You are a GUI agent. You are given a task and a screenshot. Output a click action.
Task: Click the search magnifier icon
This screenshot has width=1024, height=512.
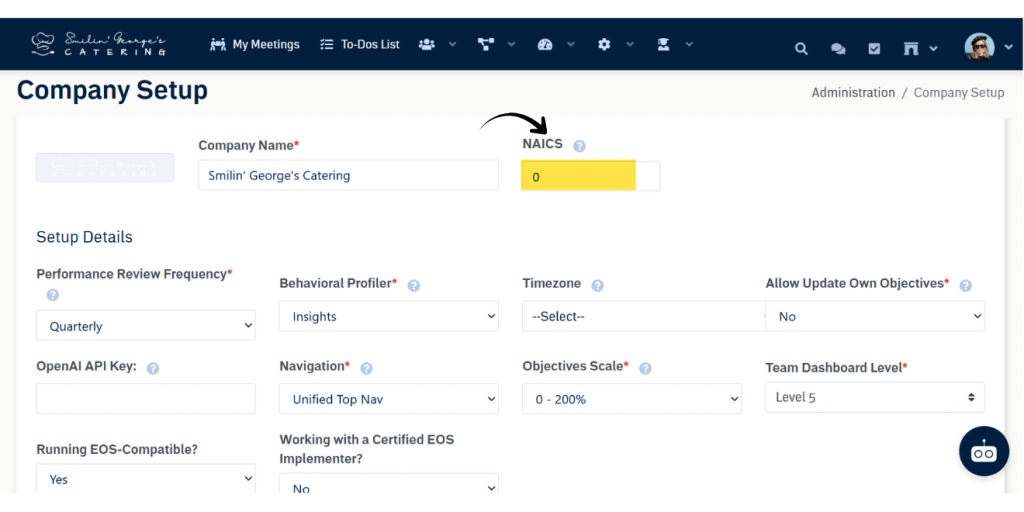pyautogui.click(x=801, y=48)
